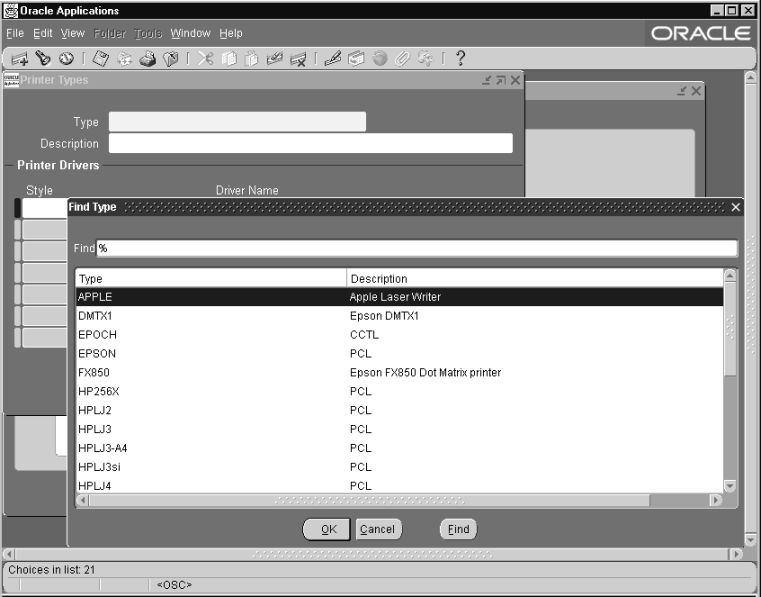Click the list's horizontal scrollbar thumb
The width and height of the screenshot is (761, 597).
click(x=369, y=500)
